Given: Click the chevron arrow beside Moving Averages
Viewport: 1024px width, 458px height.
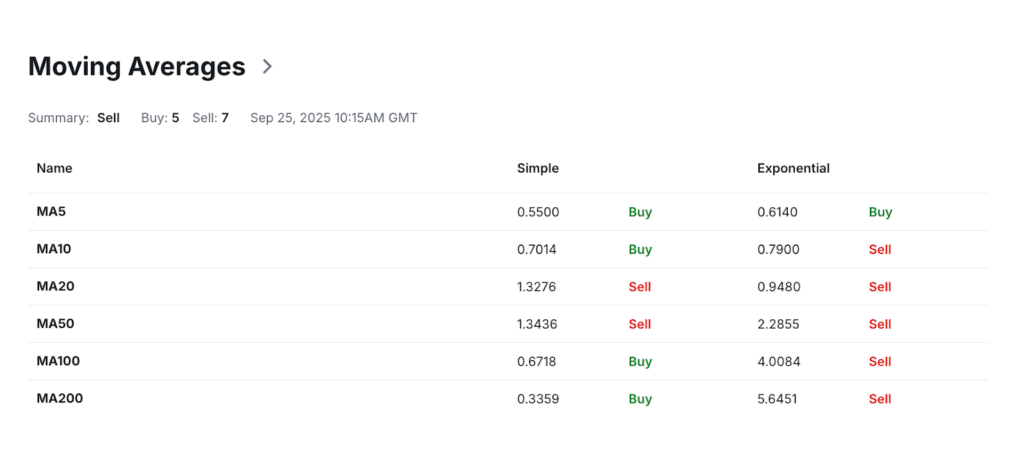Looking at the screenshot, I should [267, 67].
